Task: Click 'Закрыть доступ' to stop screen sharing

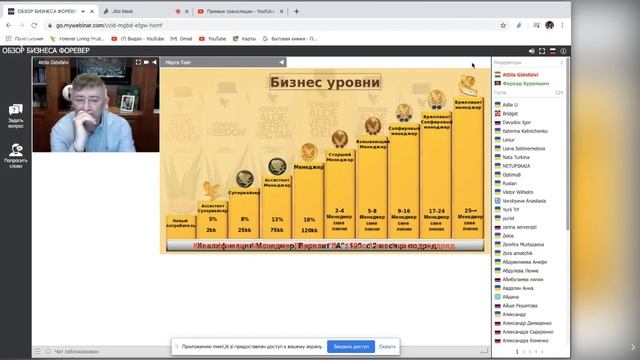Action: click(x=351, y=347)
